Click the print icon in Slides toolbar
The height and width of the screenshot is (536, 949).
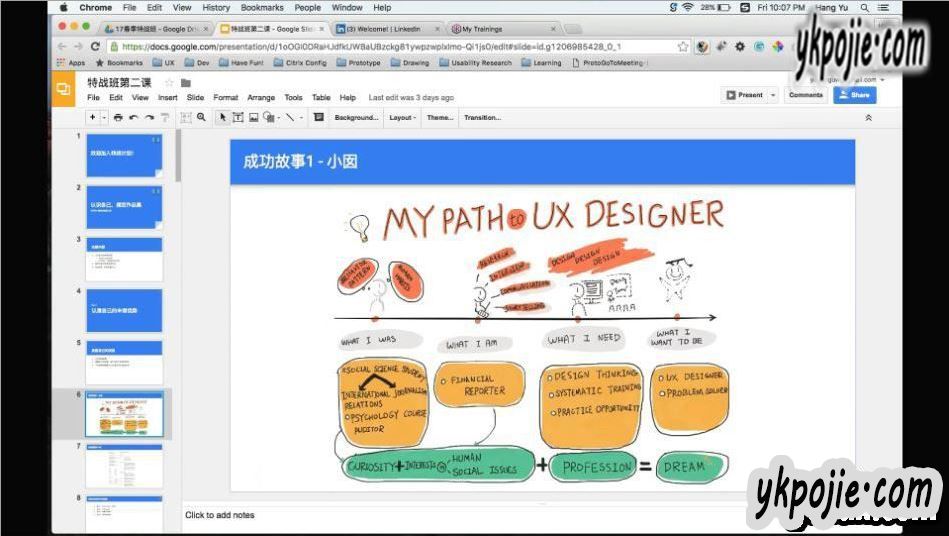(x=118, y=117)
